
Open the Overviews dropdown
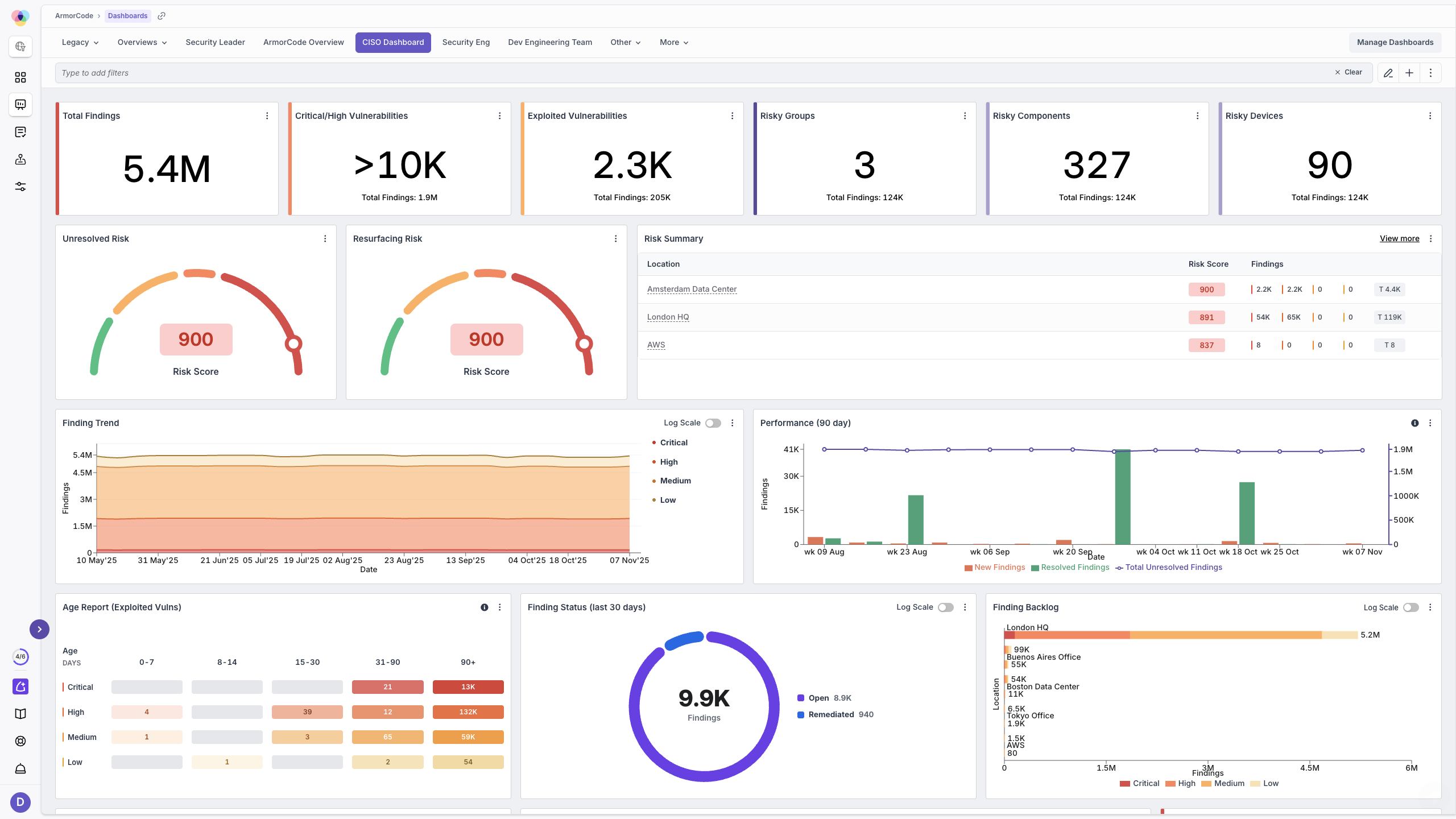(x=142, y=43)
